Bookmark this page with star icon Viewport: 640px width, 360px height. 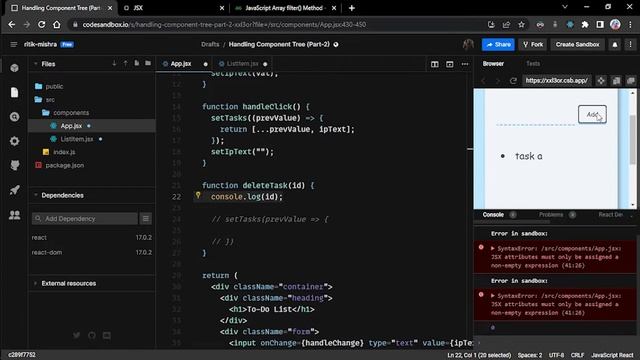pyautogui.click(x=521, y=24)
